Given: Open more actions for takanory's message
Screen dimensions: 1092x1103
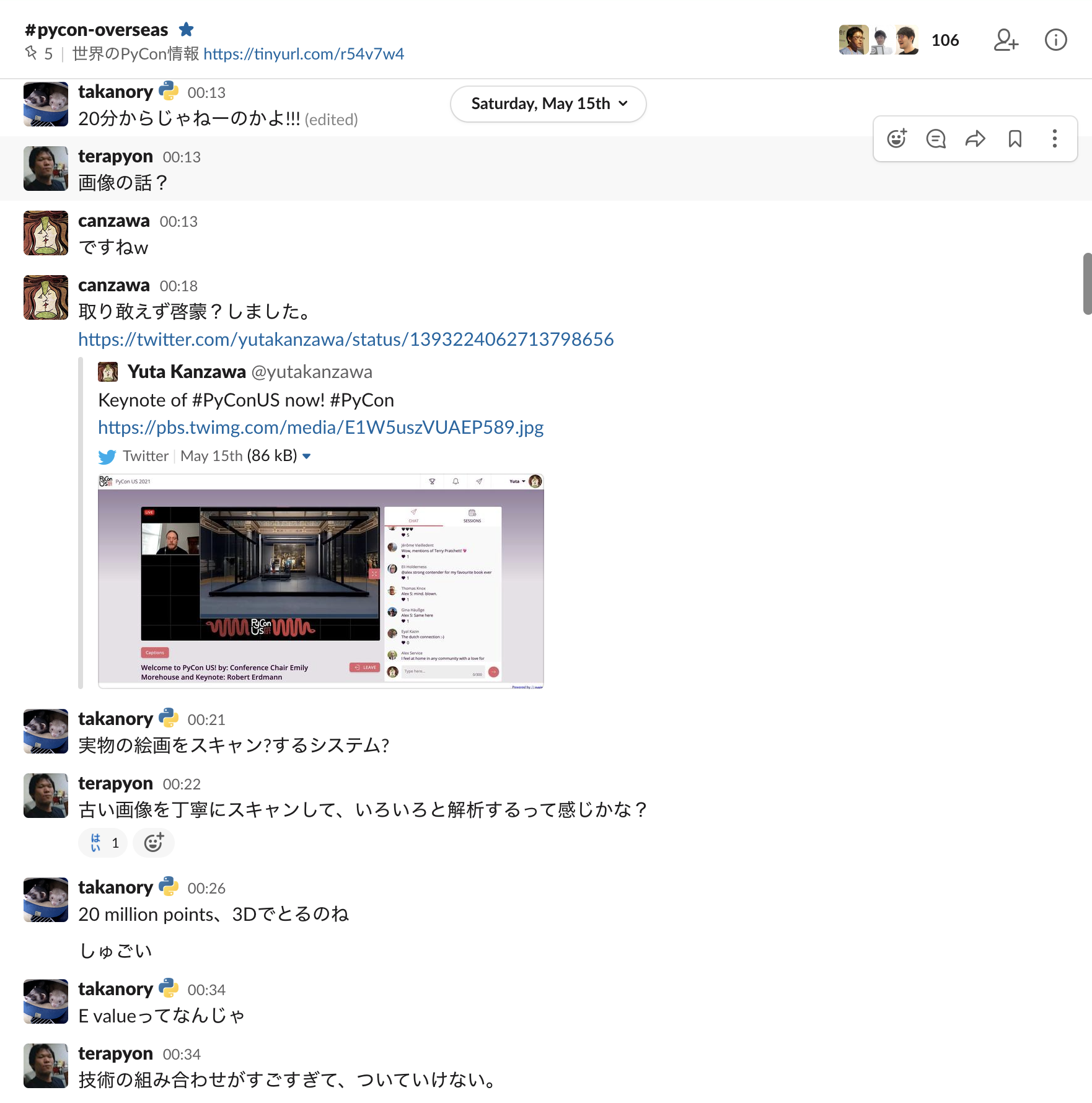Looking at the screenshot, I should [1054, 139].
